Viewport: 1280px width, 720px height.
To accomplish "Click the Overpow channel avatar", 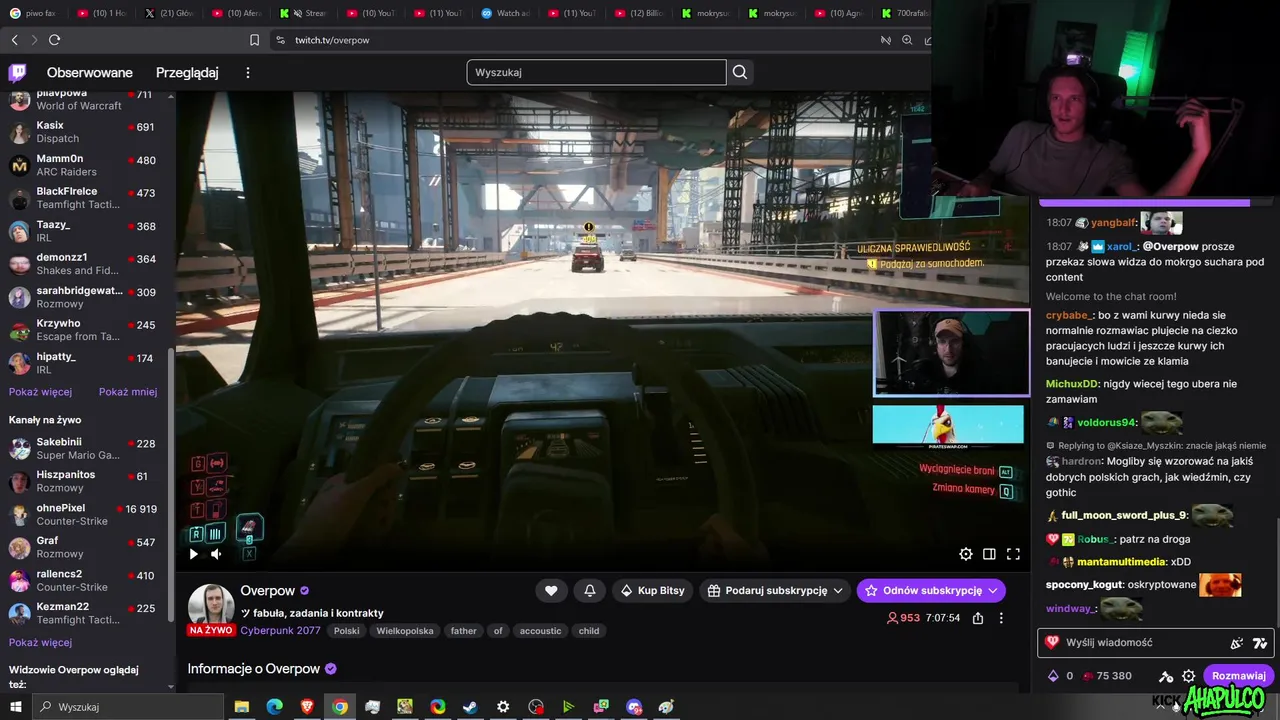I will 211,606.
